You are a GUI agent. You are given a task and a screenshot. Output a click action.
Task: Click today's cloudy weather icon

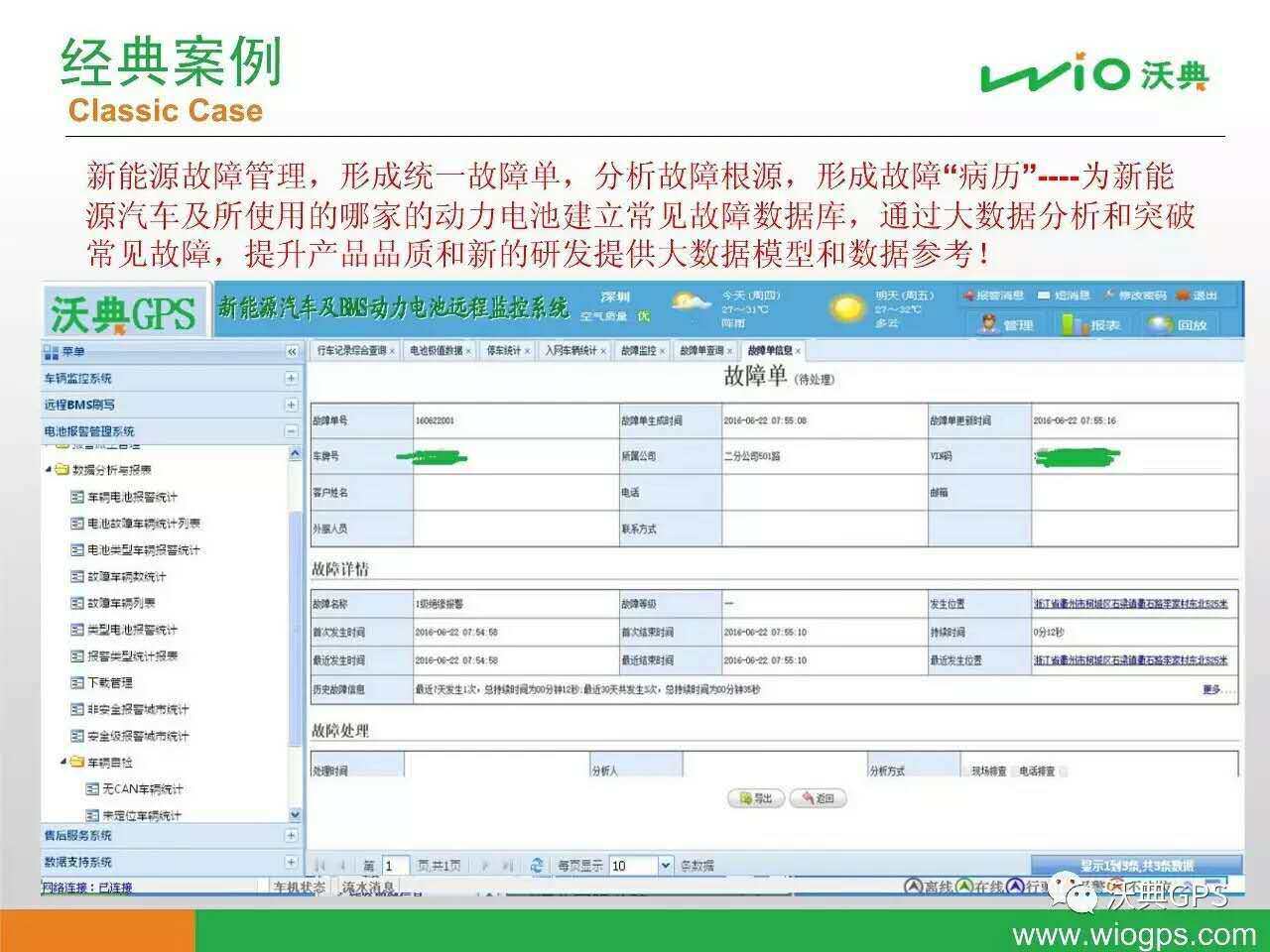coord(692,301)
